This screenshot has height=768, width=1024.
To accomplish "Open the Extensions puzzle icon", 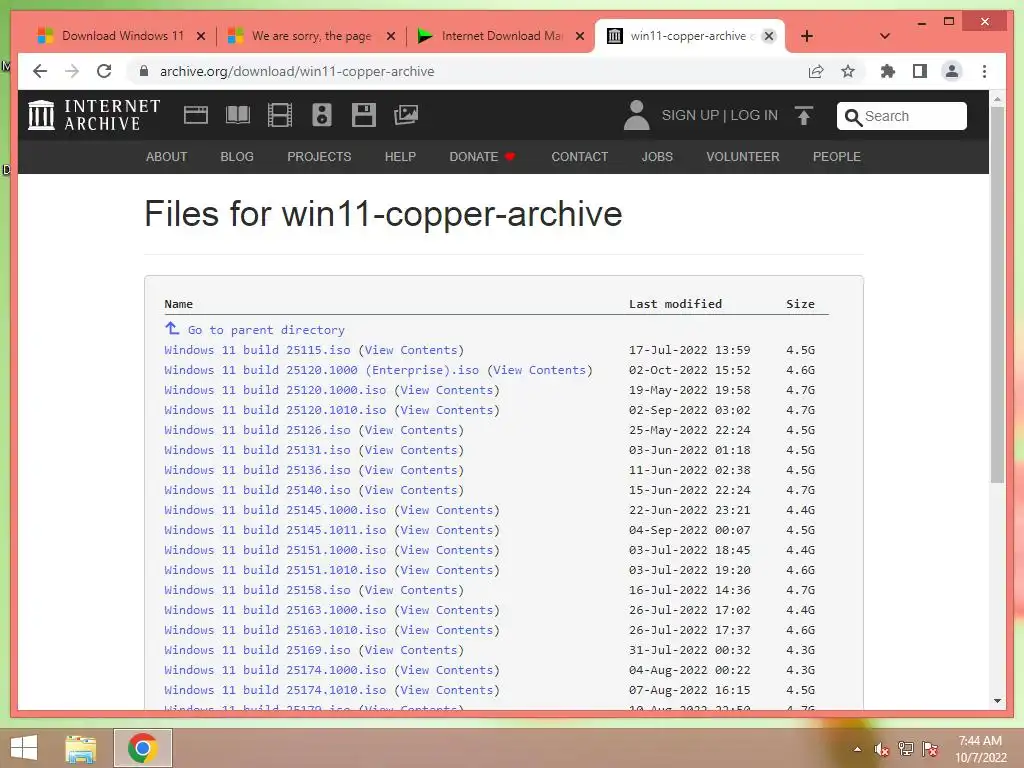I will (x=888, y=71).
